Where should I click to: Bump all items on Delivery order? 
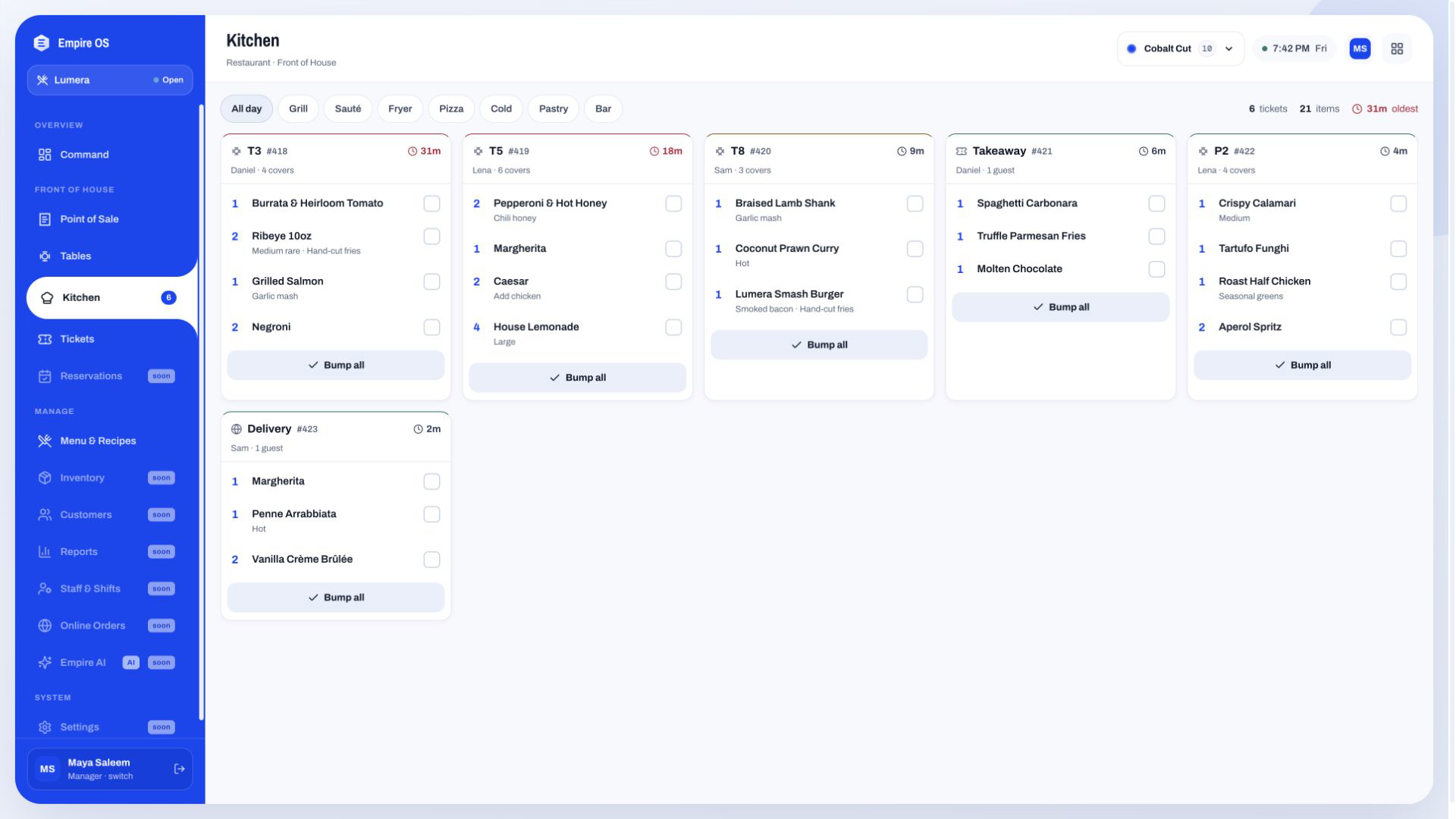click(x=335, y=598)
